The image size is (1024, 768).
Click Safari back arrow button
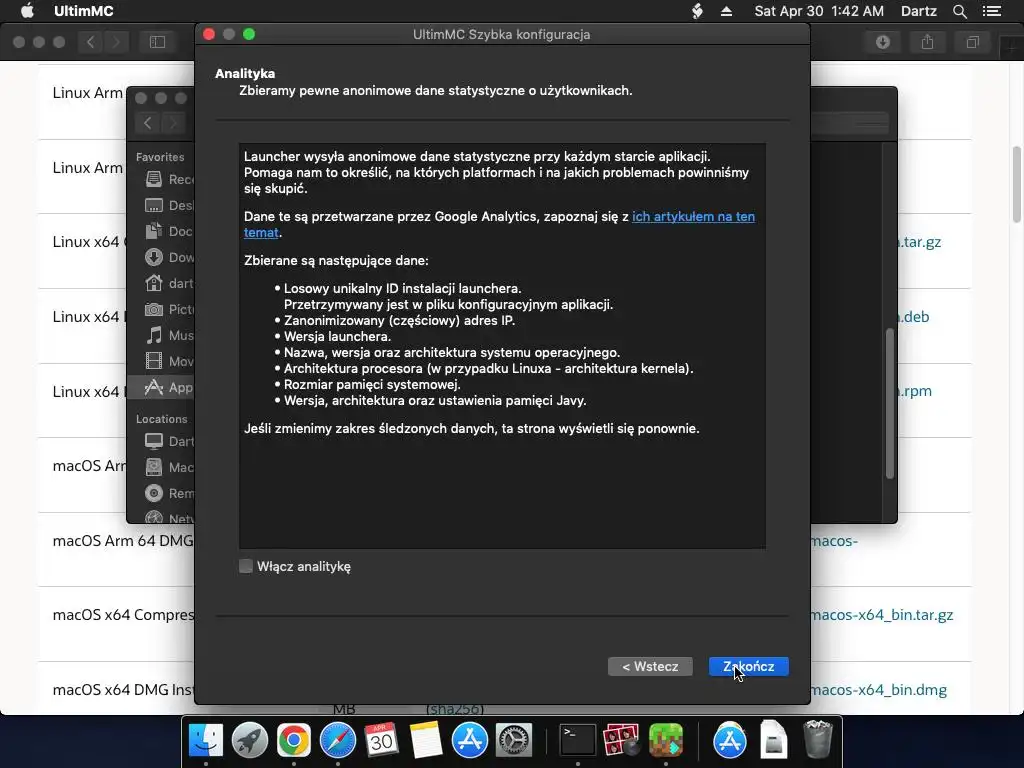coord(91,42)
